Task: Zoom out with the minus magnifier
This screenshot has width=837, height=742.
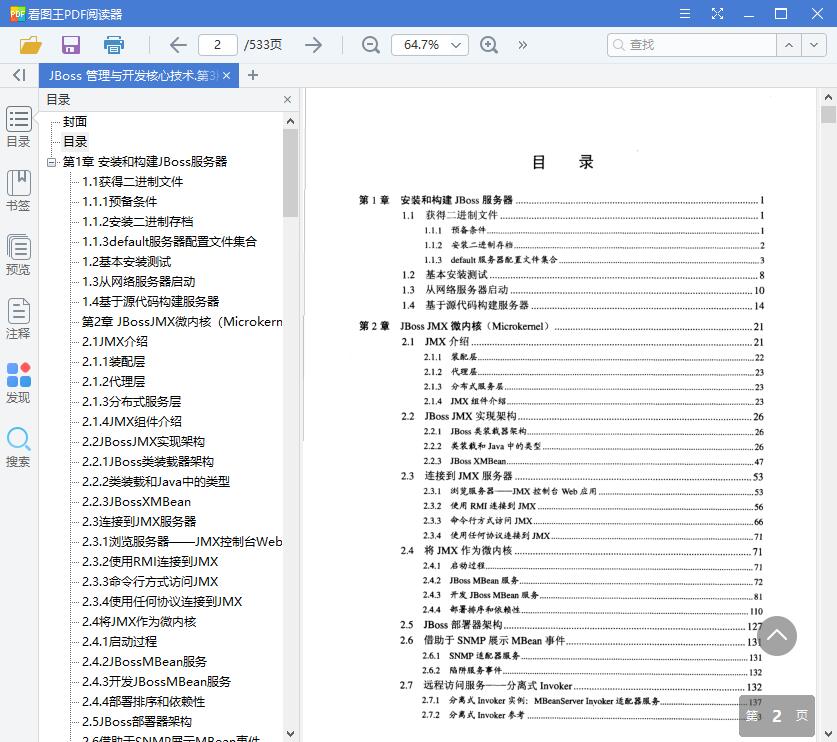Action: tap(370, 45)
